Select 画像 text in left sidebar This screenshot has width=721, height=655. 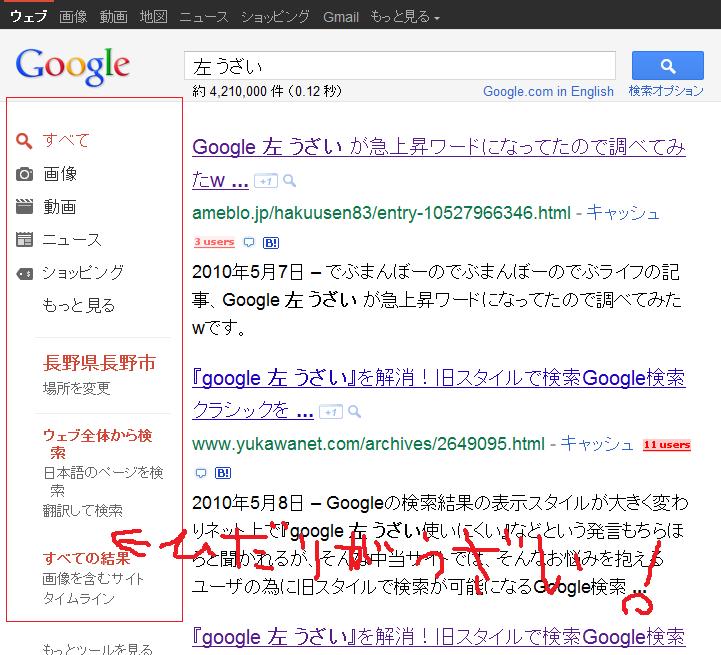(x=60, y=174)
